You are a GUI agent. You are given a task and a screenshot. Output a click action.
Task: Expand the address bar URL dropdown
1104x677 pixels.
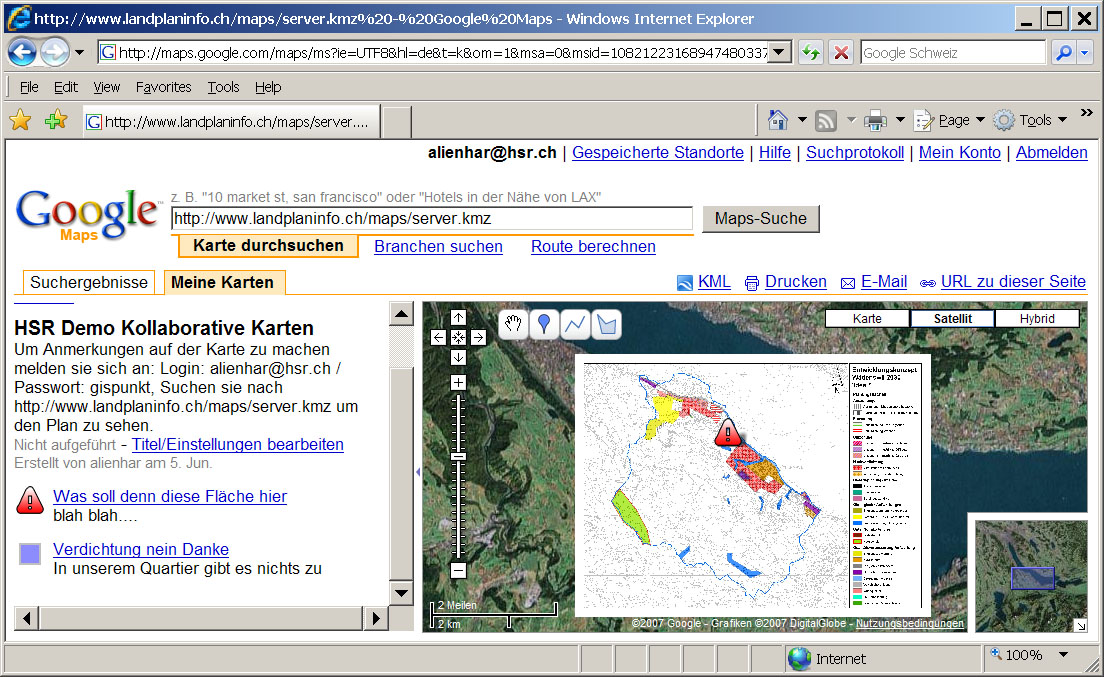(x=780, y=53)
